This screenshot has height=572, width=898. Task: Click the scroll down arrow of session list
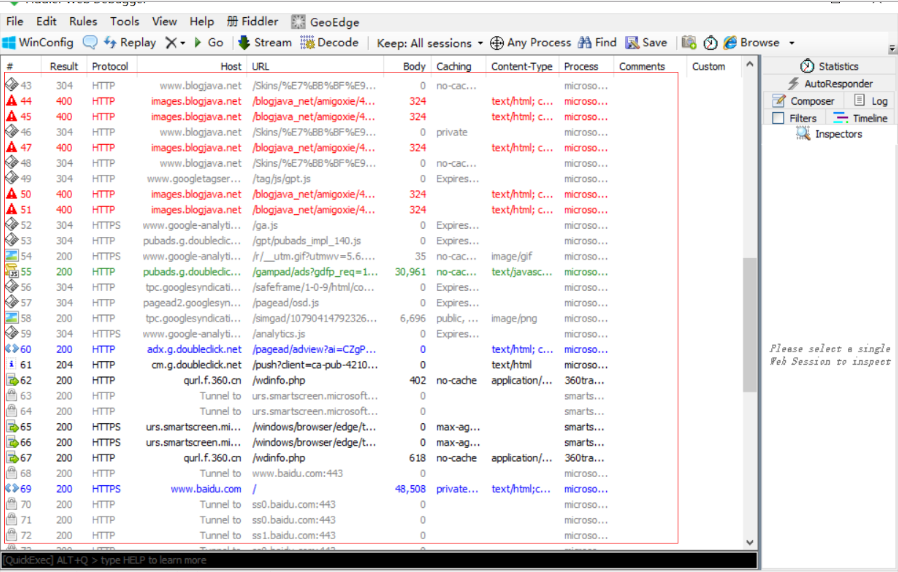(x=750, y=542)
